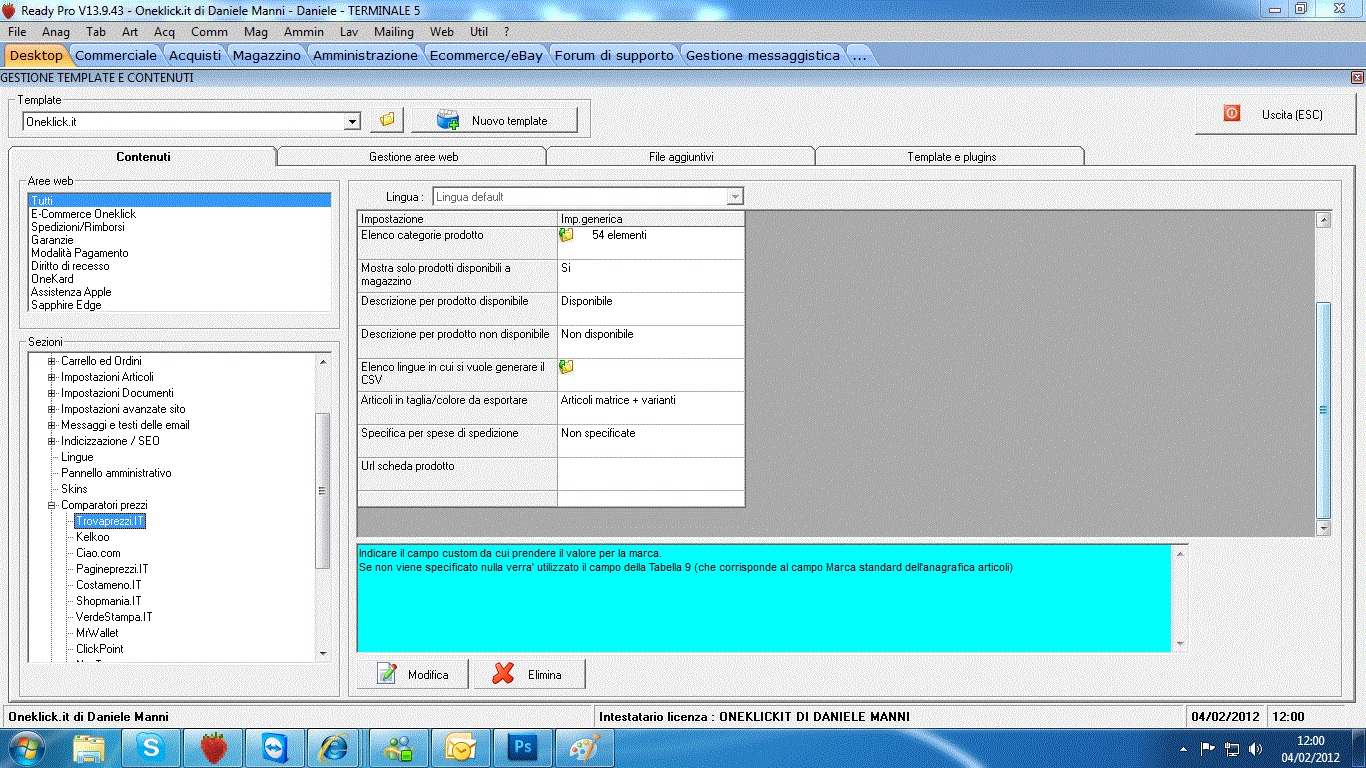This screenshot has height=768, width=1366.
Task: Open Gestione messaggistica tab
Action: 762,56
